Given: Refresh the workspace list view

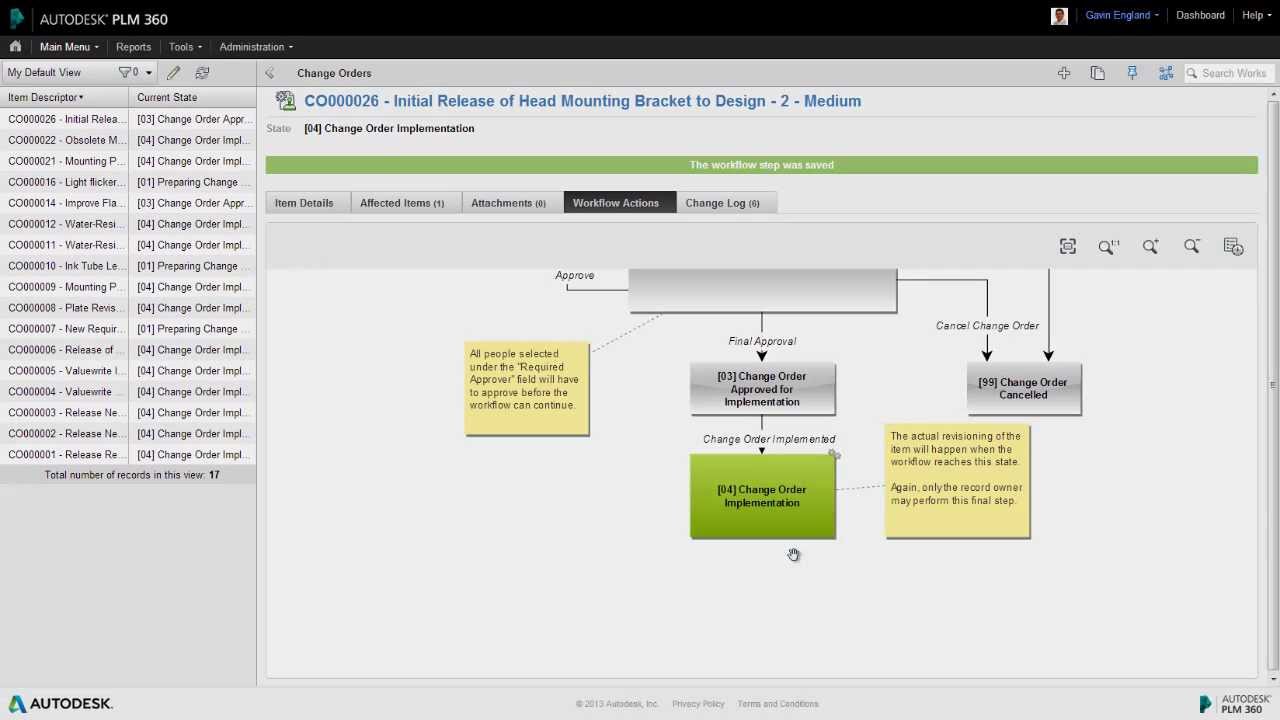Looking at the screenshot, I should pyautogui.click(x=202, y=73).
